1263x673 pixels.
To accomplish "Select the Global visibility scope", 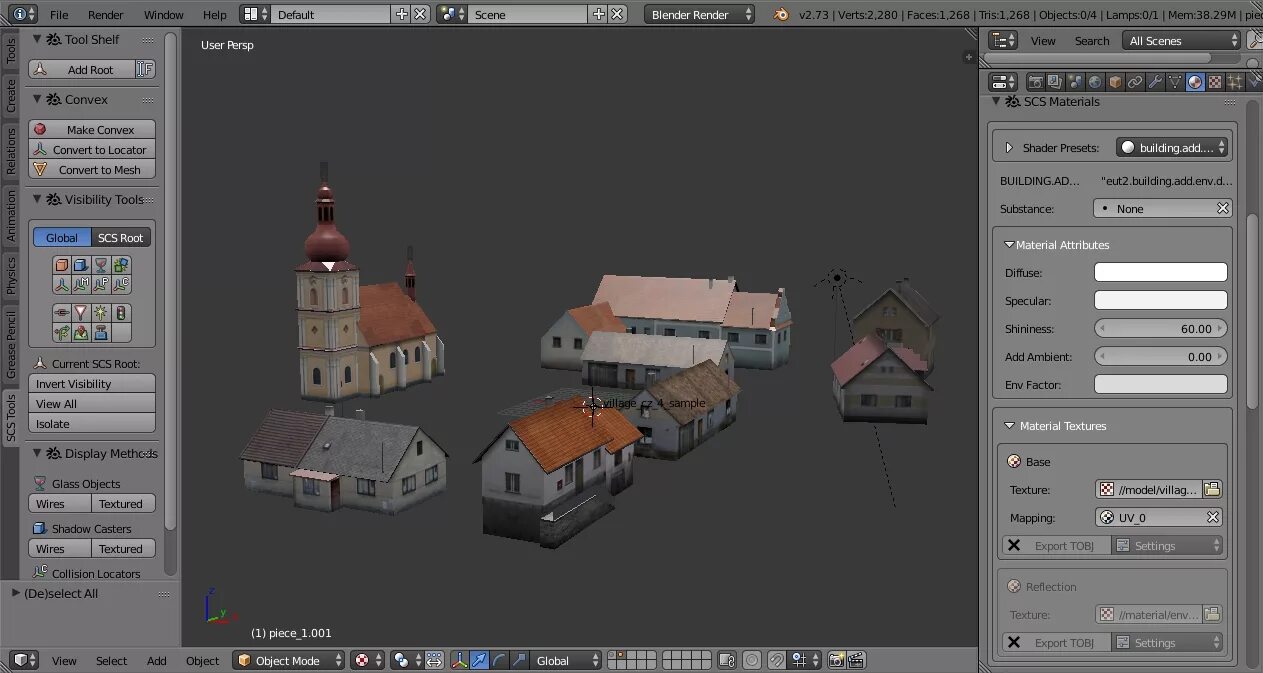I will pyautogui.click(x=62, y=237).
